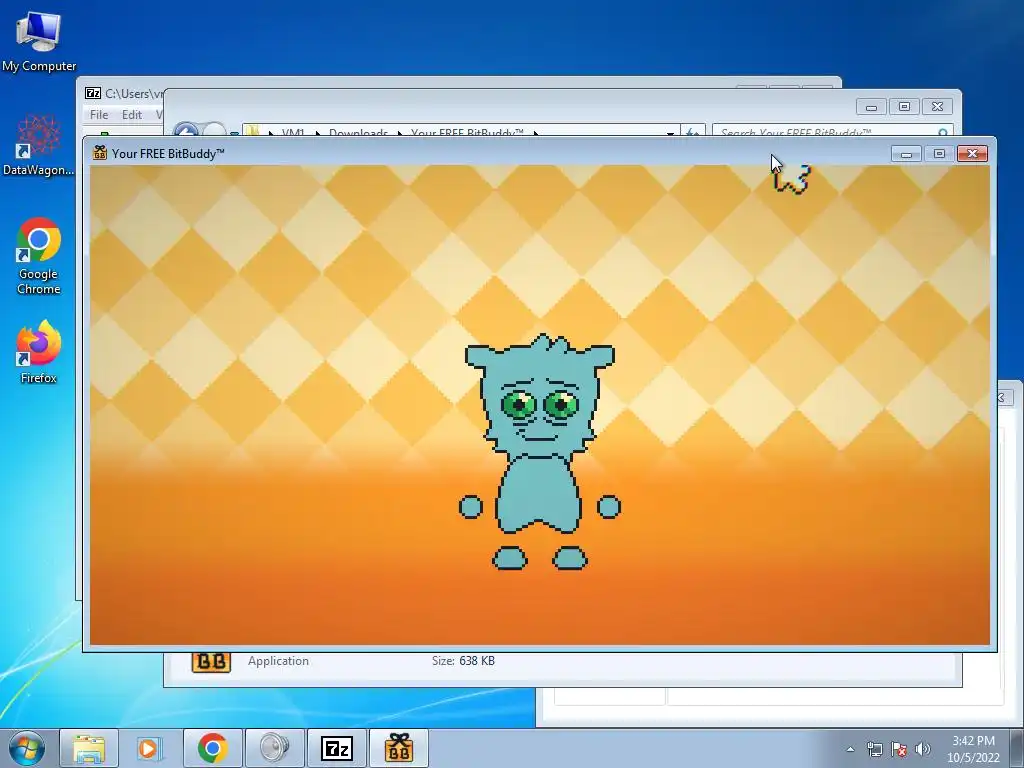Image resolution: width=1024 pixels, height=768 pixels.
Task: Open the Action Center flag icon
Action: [x=899, y=749]
